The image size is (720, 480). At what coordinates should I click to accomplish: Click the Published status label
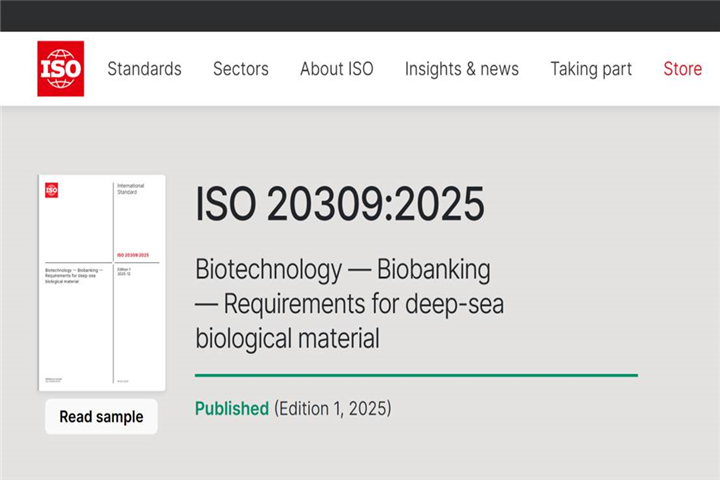click(231, 408)
